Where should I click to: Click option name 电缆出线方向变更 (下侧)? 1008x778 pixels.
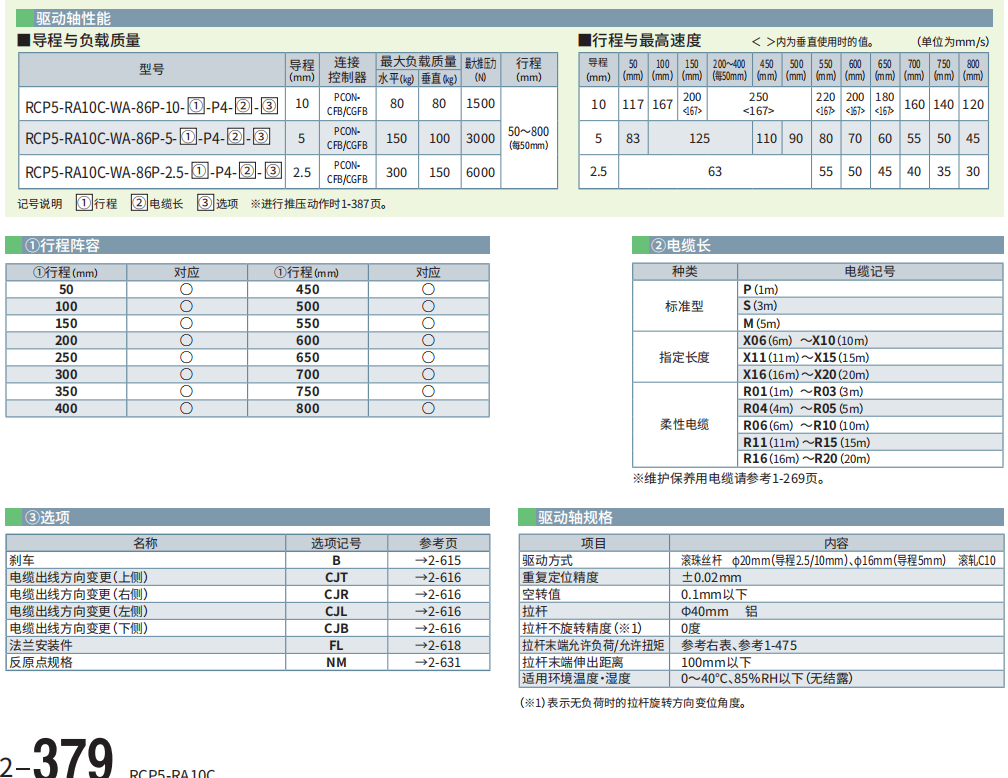click(x=78, y=628)
